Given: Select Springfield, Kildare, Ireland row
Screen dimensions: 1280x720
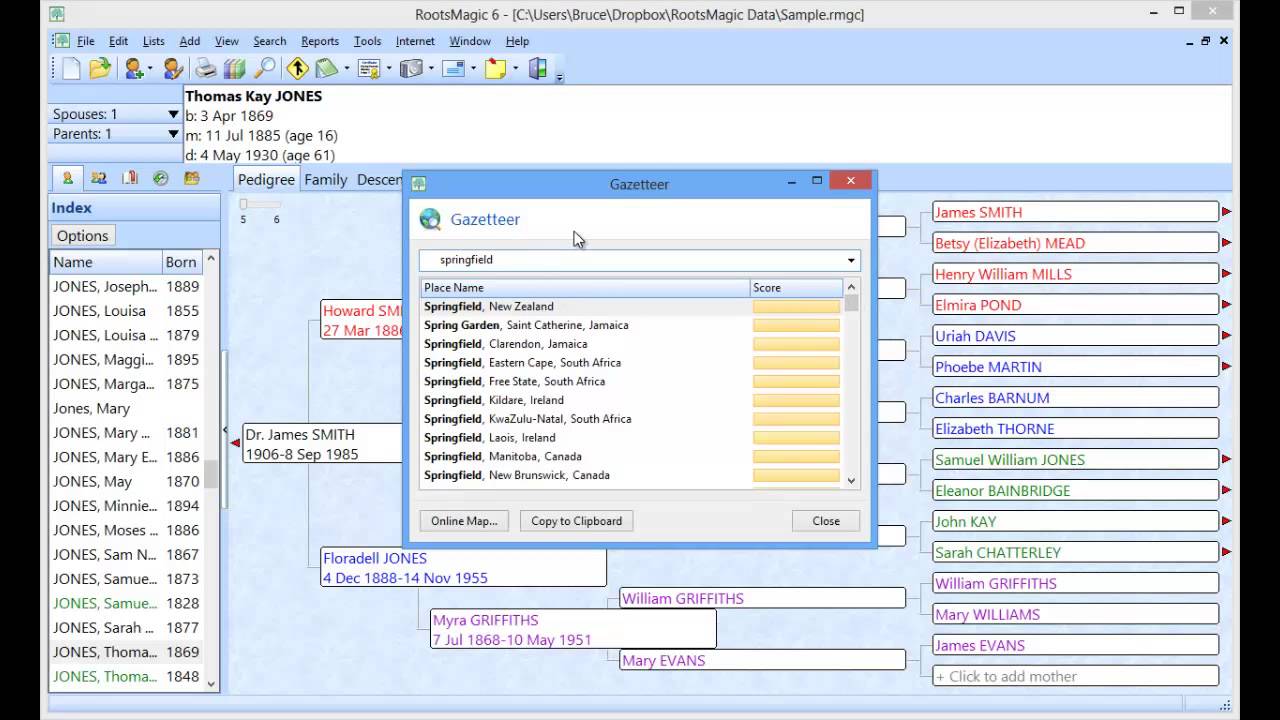Looking at the screenshot, I should 585,400.
